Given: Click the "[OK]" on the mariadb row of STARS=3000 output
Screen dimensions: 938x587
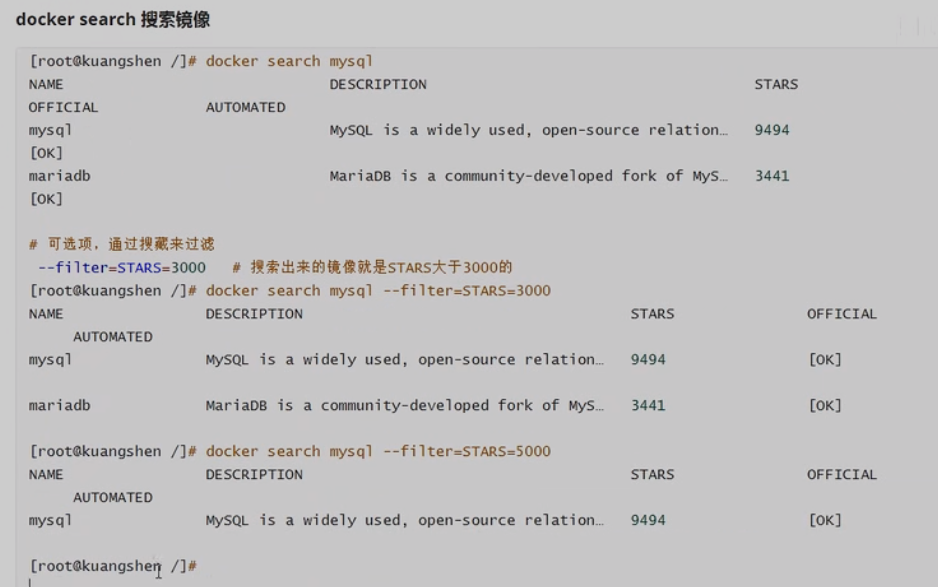Looking at the screenshot, I should click(x=825, y=406).
